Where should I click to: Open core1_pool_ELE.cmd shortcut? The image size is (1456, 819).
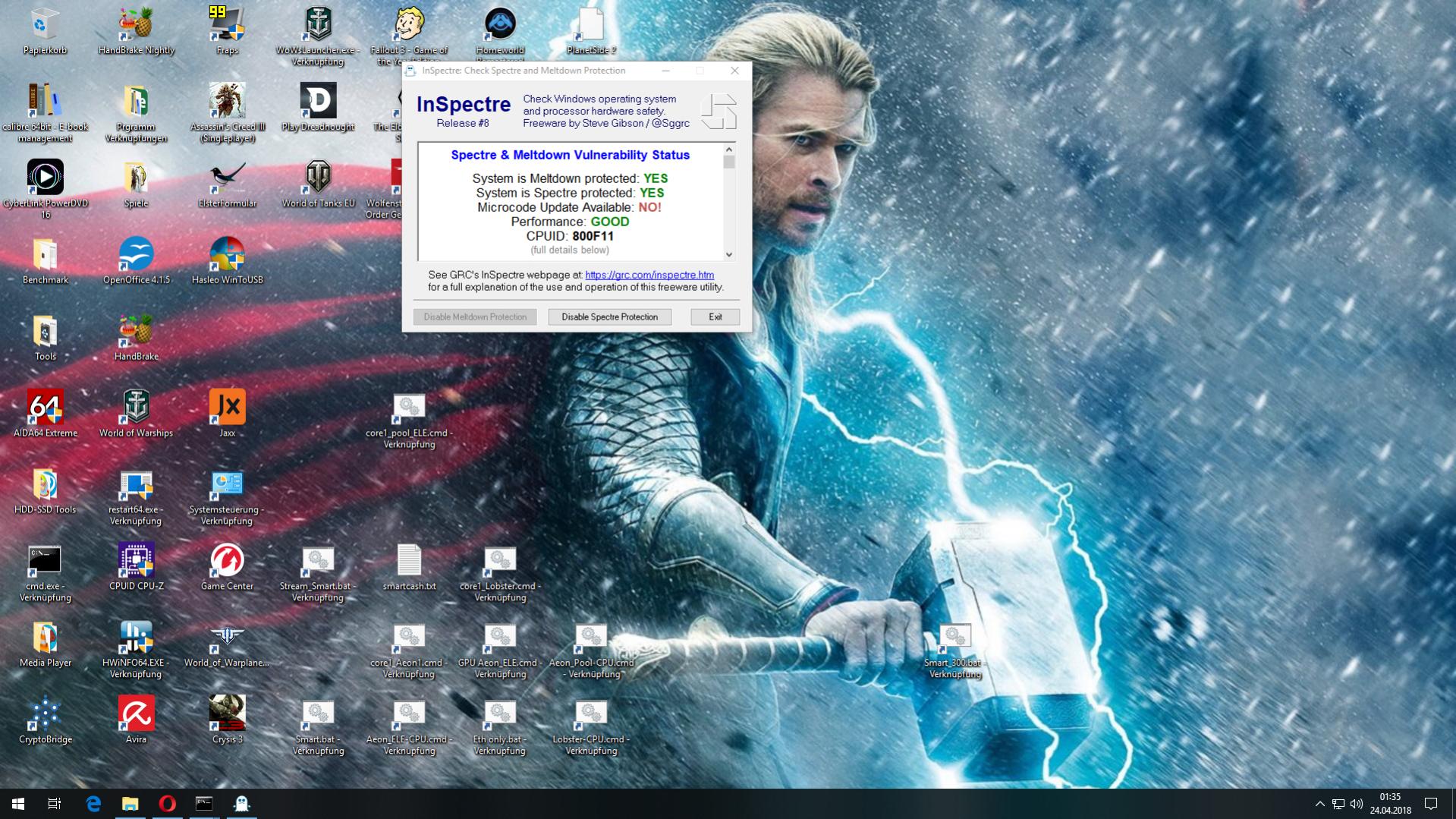click(x=409, y=420)
